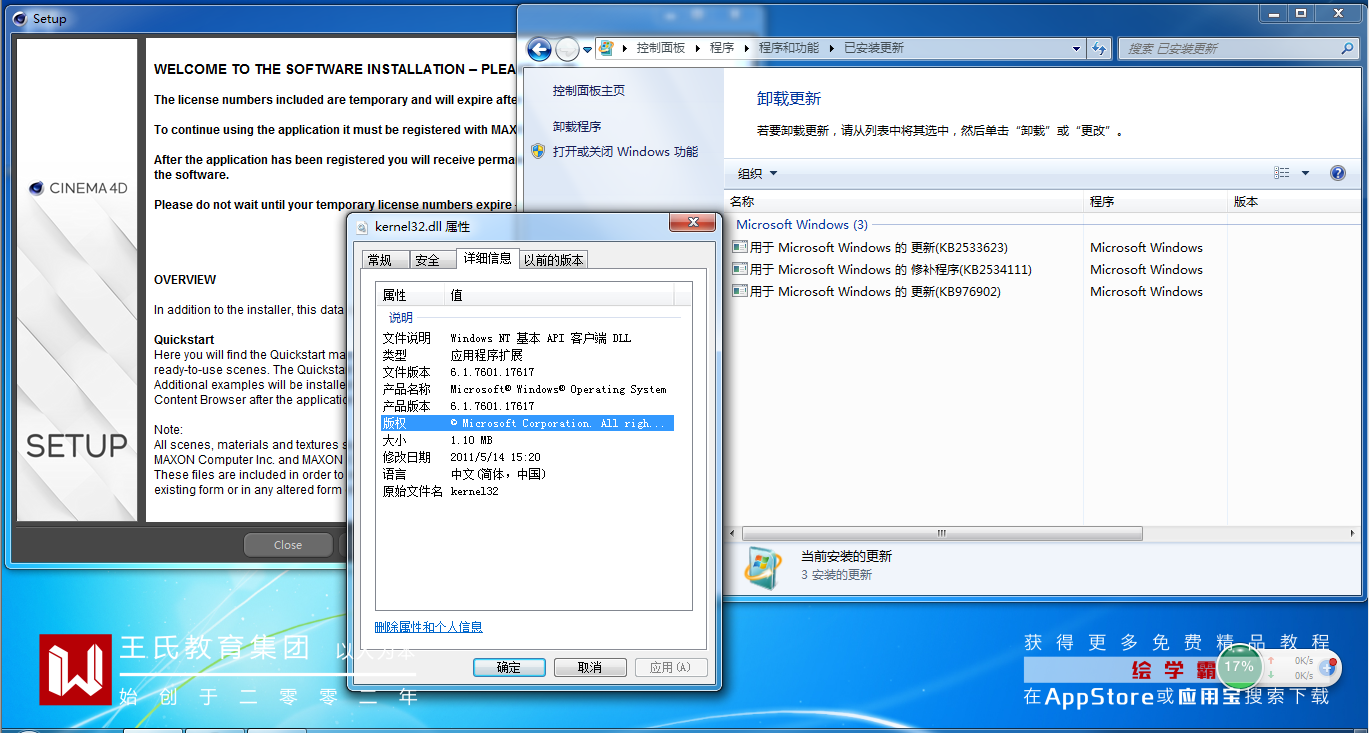Open the more view options dropdown arrow
Screen dimensions: 1369x733
pyautogui.click(x=1305, y=173)
